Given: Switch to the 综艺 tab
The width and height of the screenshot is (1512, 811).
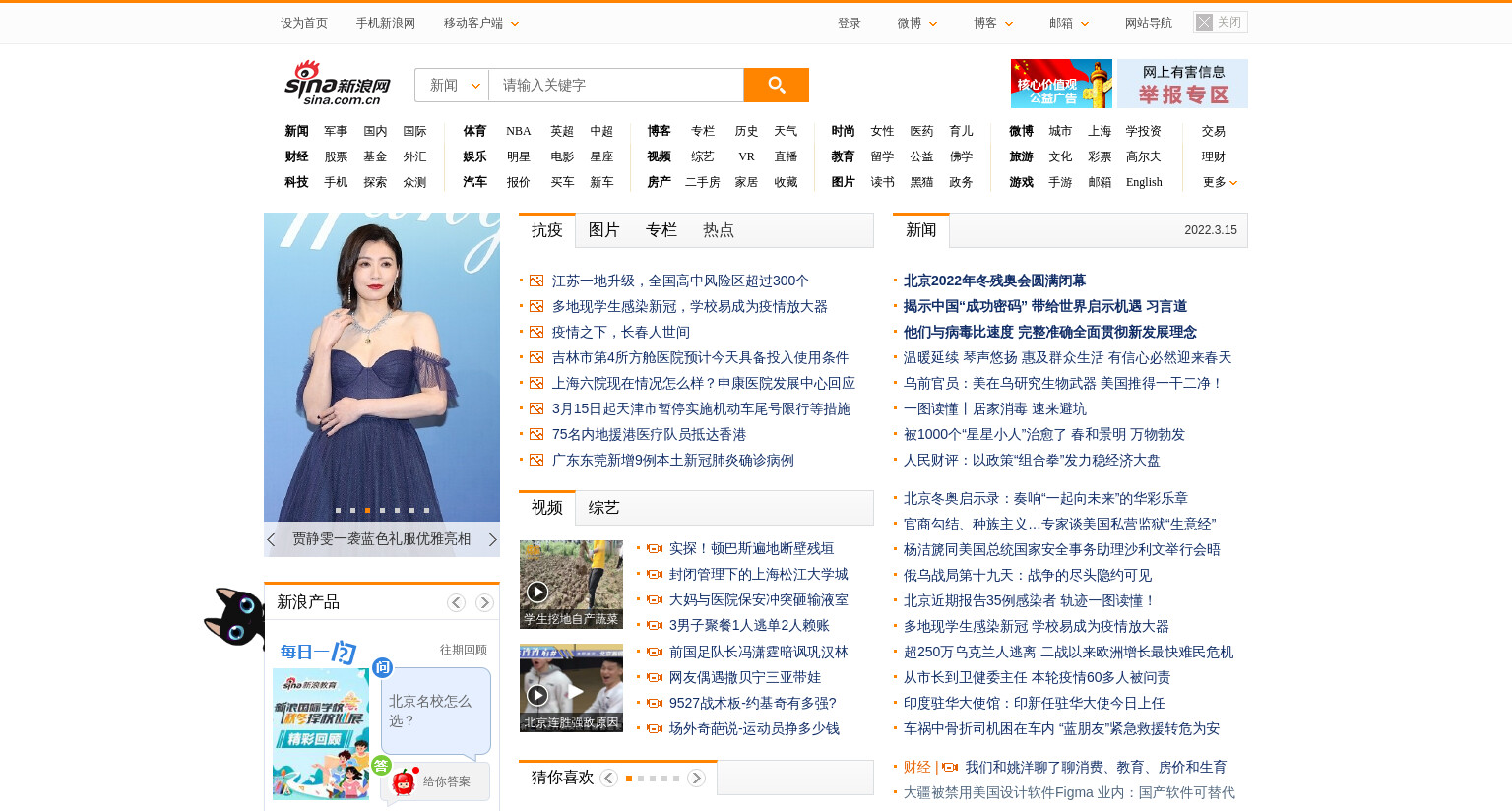Looking at the screenshot, I should coord(604,508).
